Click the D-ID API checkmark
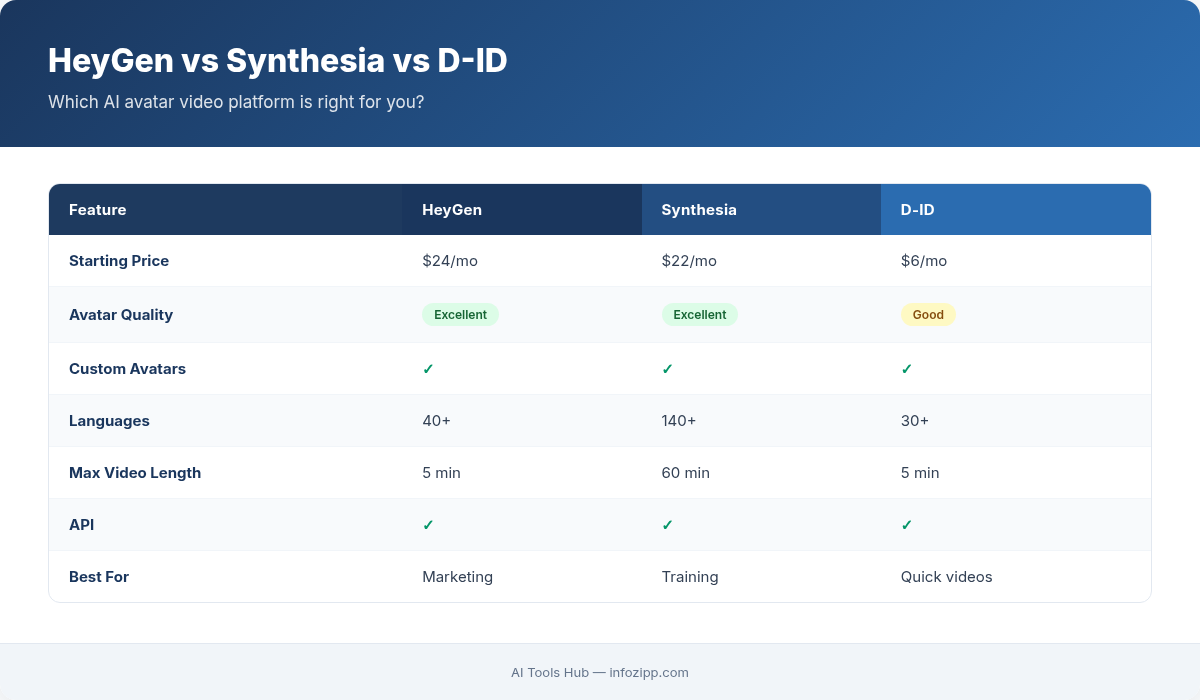This screenshot has height=700, width=1200. tap(907, 524)
